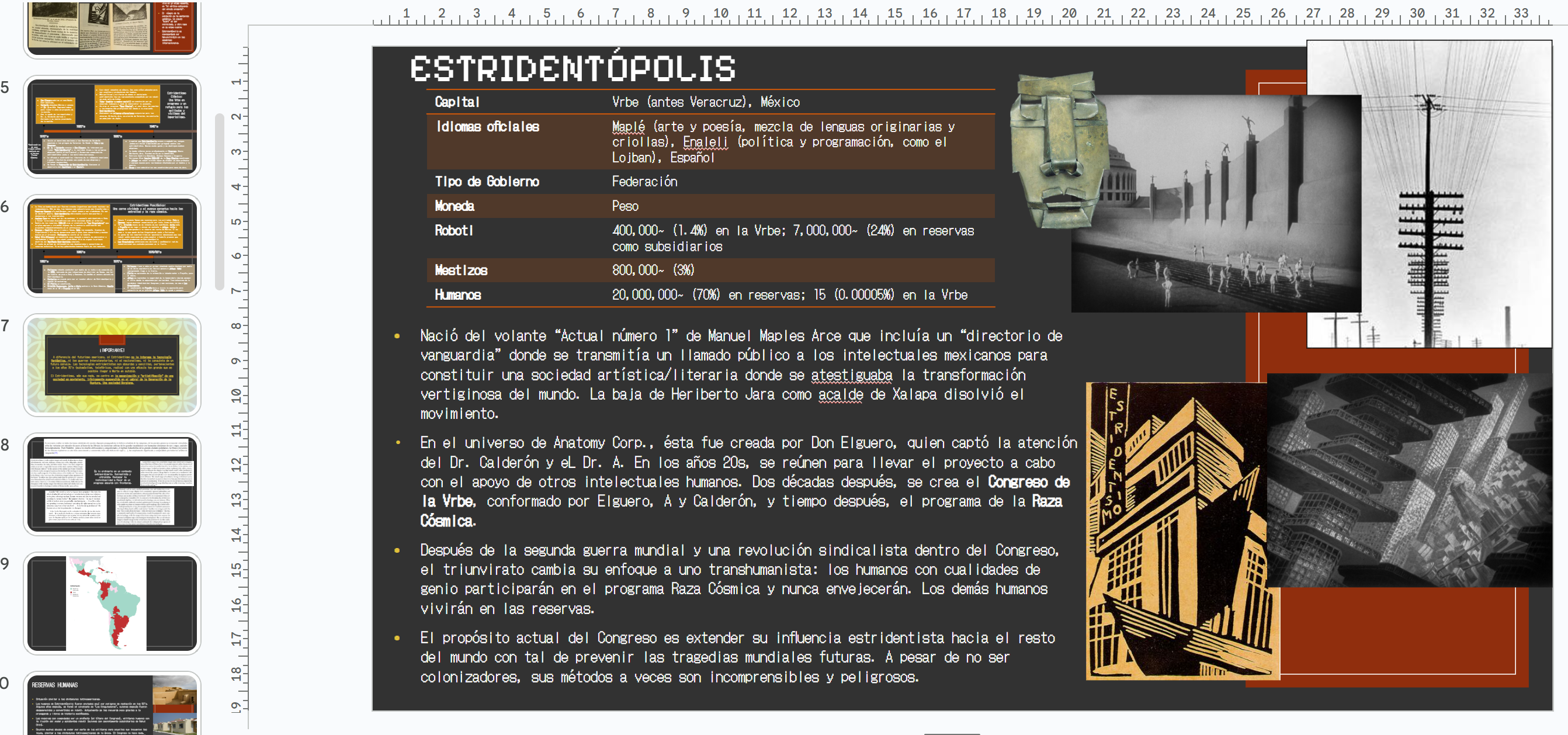Open slide 6 thumbnail in panel

112,246
